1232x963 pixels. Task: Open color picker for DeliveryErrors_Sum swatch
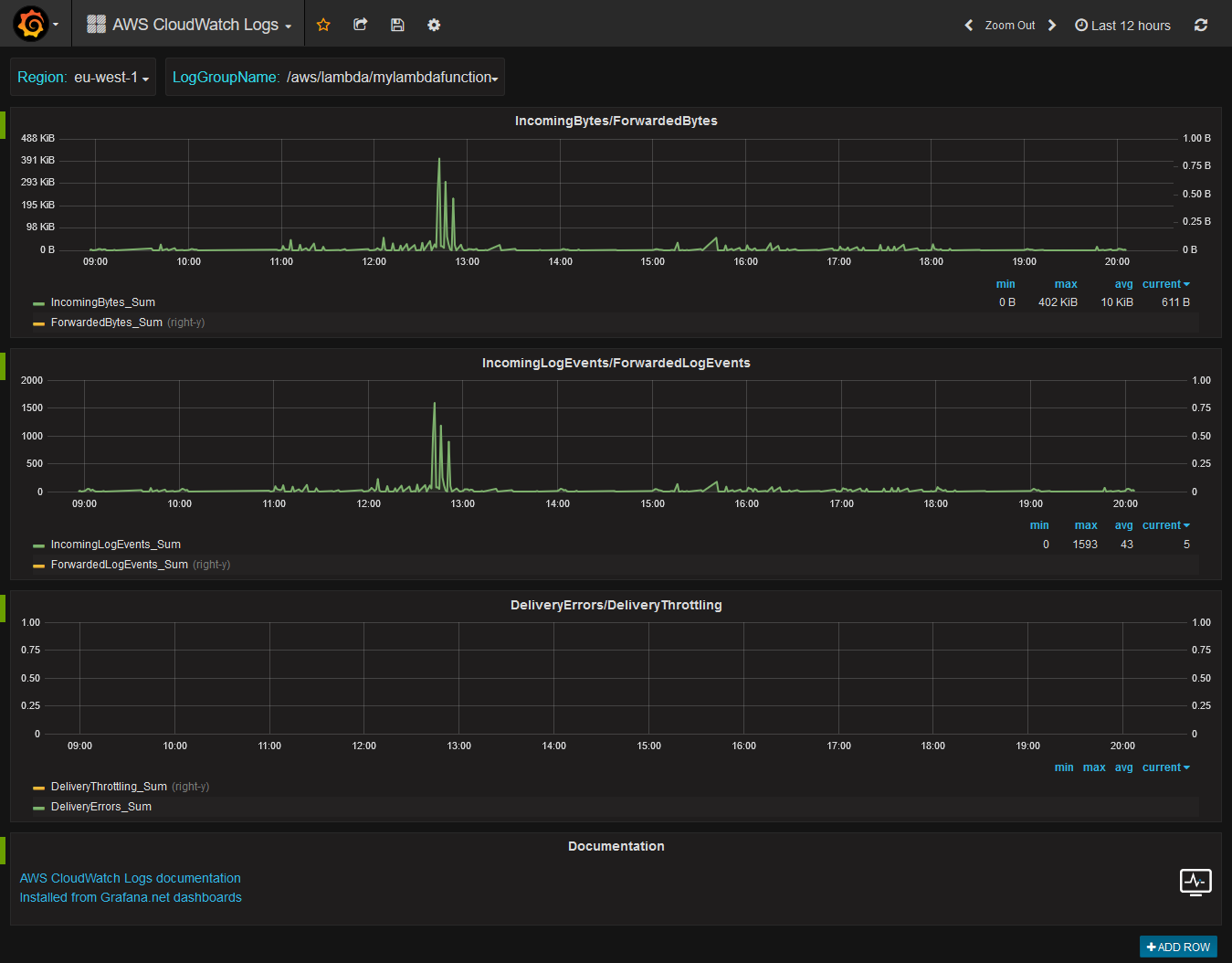pos(38,808)
